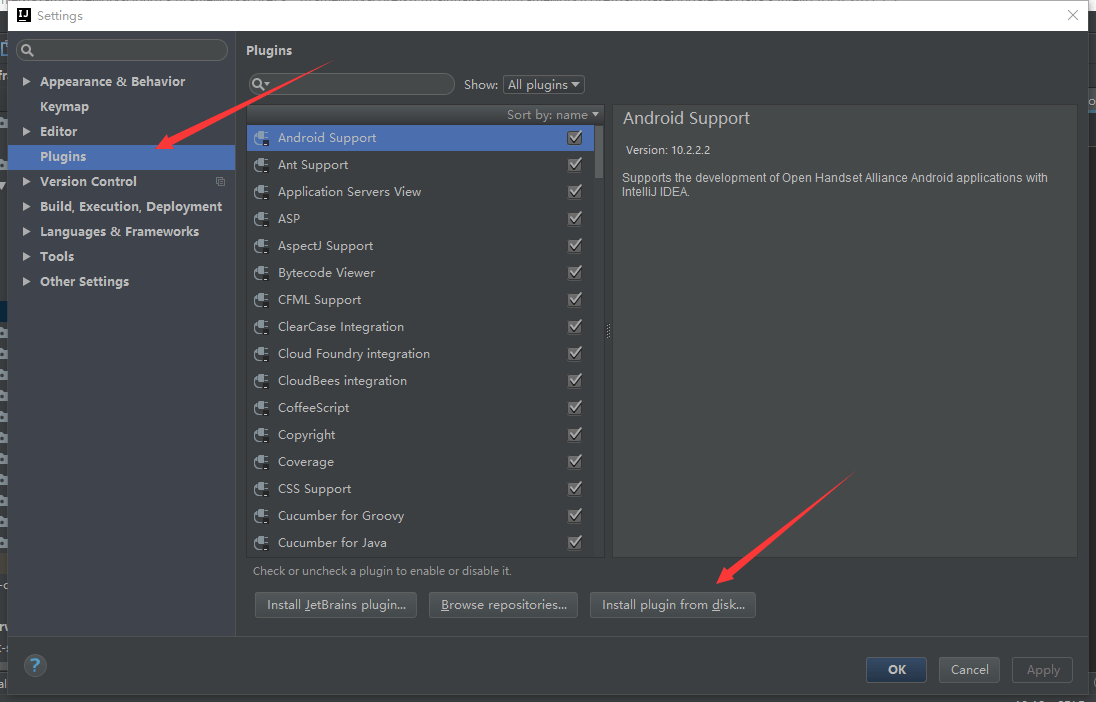Expand the Build, Execution, Deployment arrow

click(27, 207)
